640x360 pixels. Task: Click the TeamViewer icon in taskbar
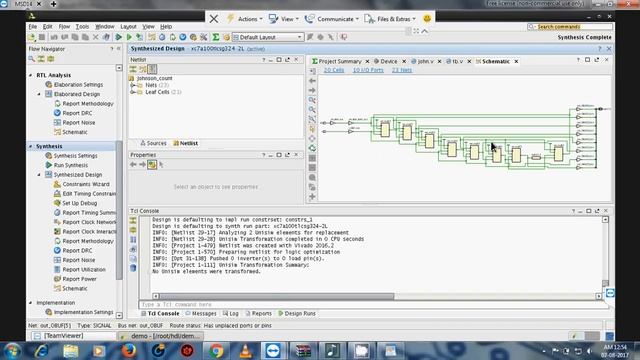coord(273,351)
